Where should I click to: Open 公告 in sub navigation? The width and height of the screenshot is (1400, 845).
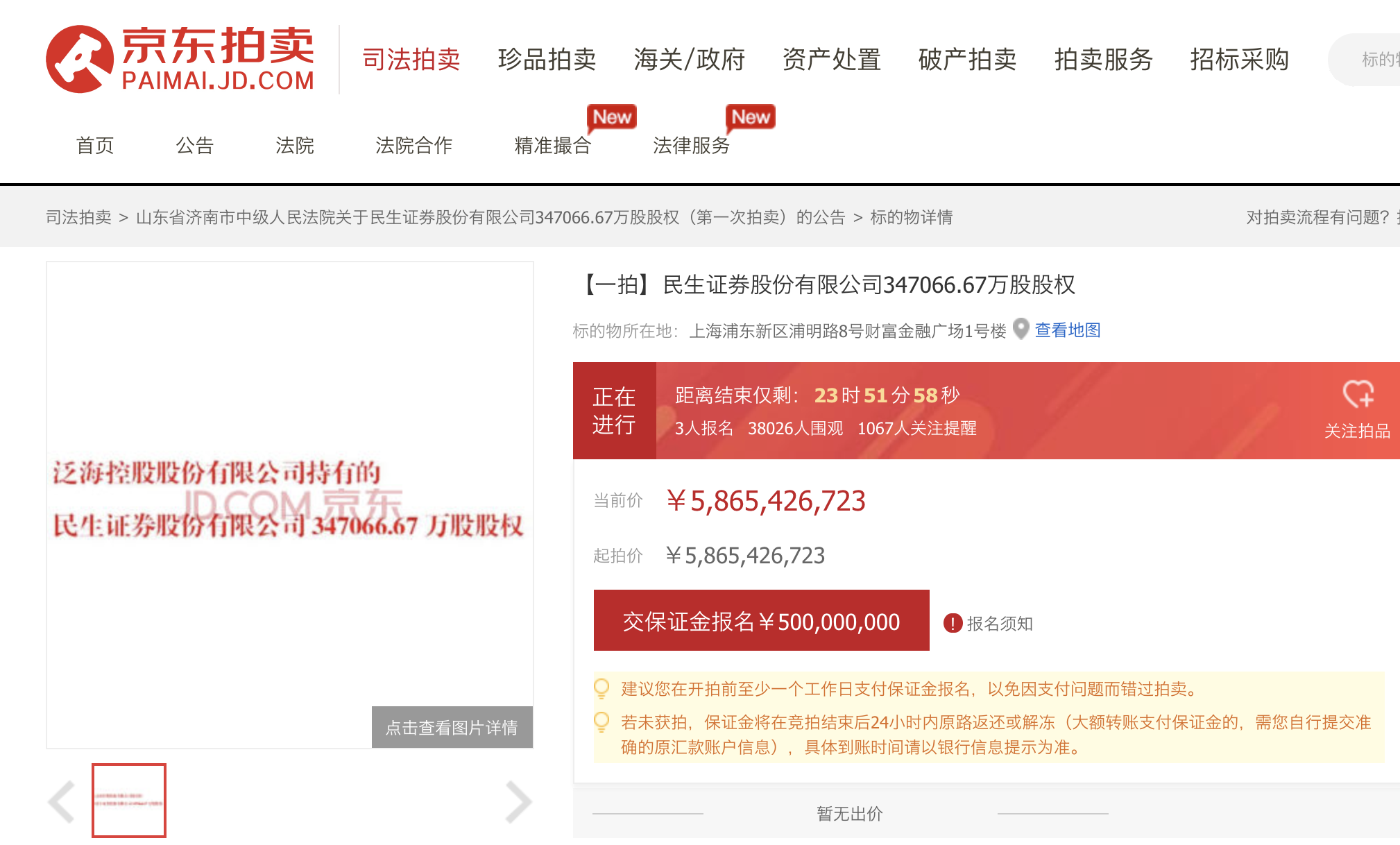(x=195, y=146)
